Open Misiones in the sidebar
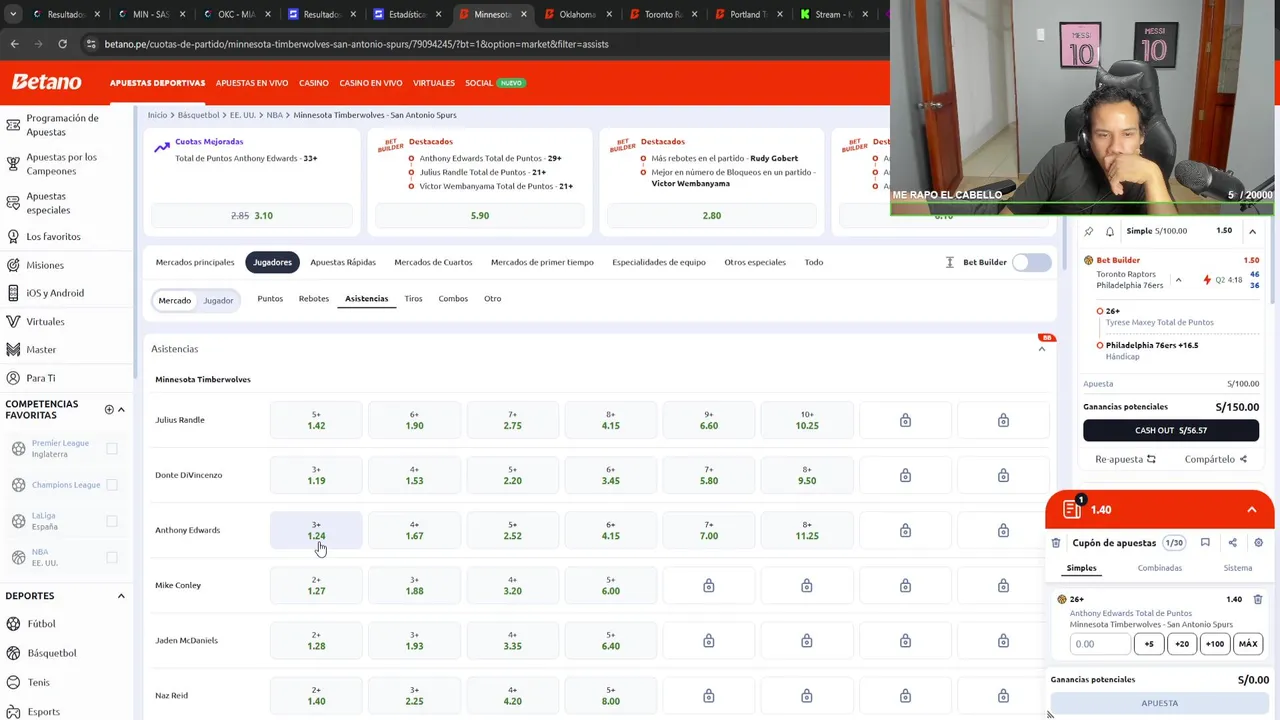This screenshot has height=720, width=1280. [x=45, y=265]
